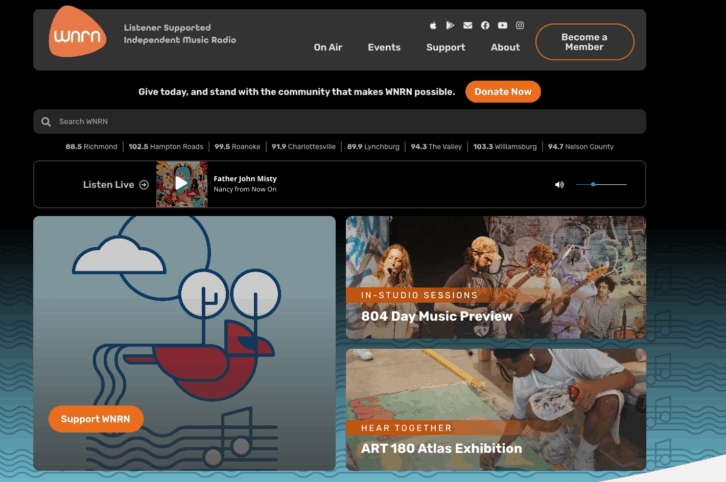This screenshot has height=482, width=726.
Task: Play the live stream
Action: click(182, 184)
